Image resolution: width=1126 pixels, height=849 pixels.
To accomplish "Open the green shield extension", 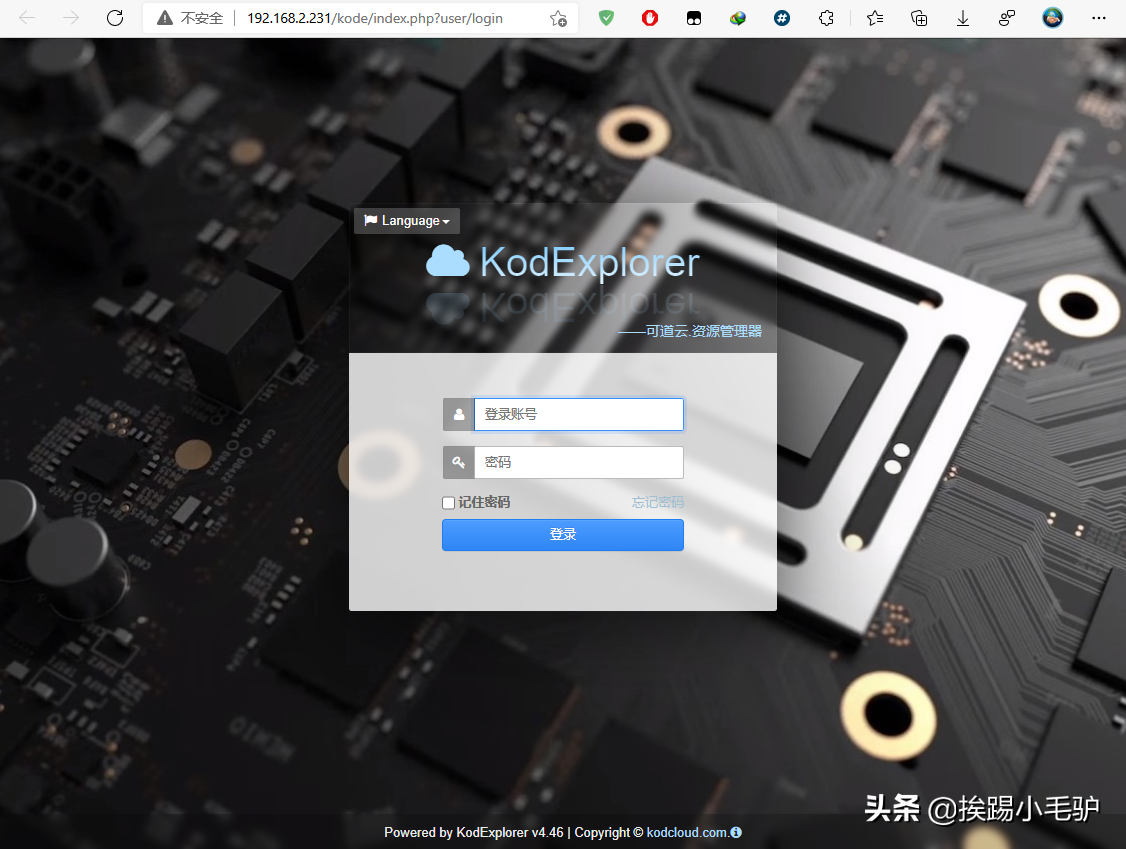I will [x=607, y=18].
